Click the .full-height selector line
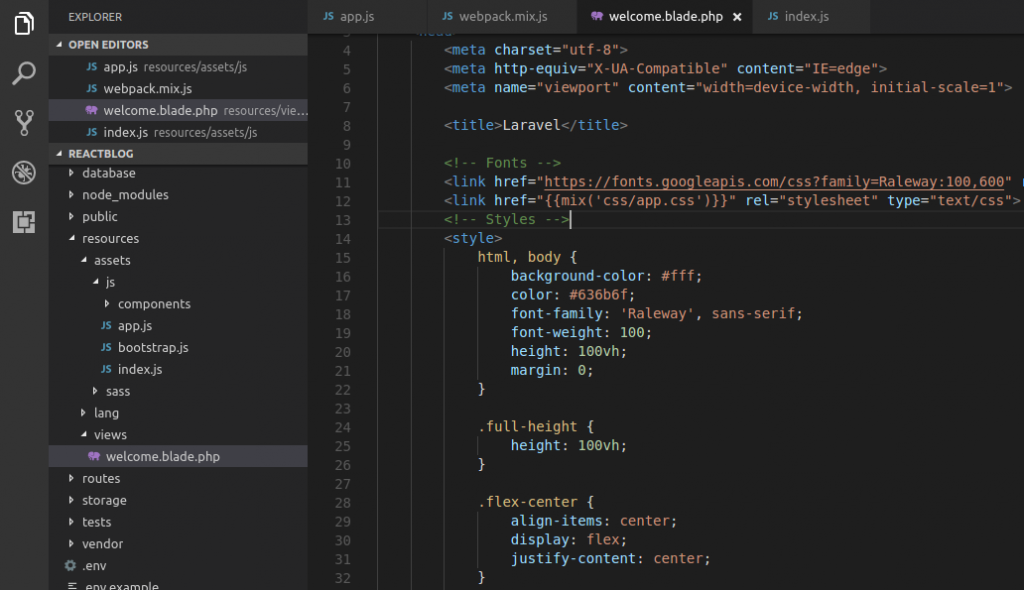 tap(536, 427)
